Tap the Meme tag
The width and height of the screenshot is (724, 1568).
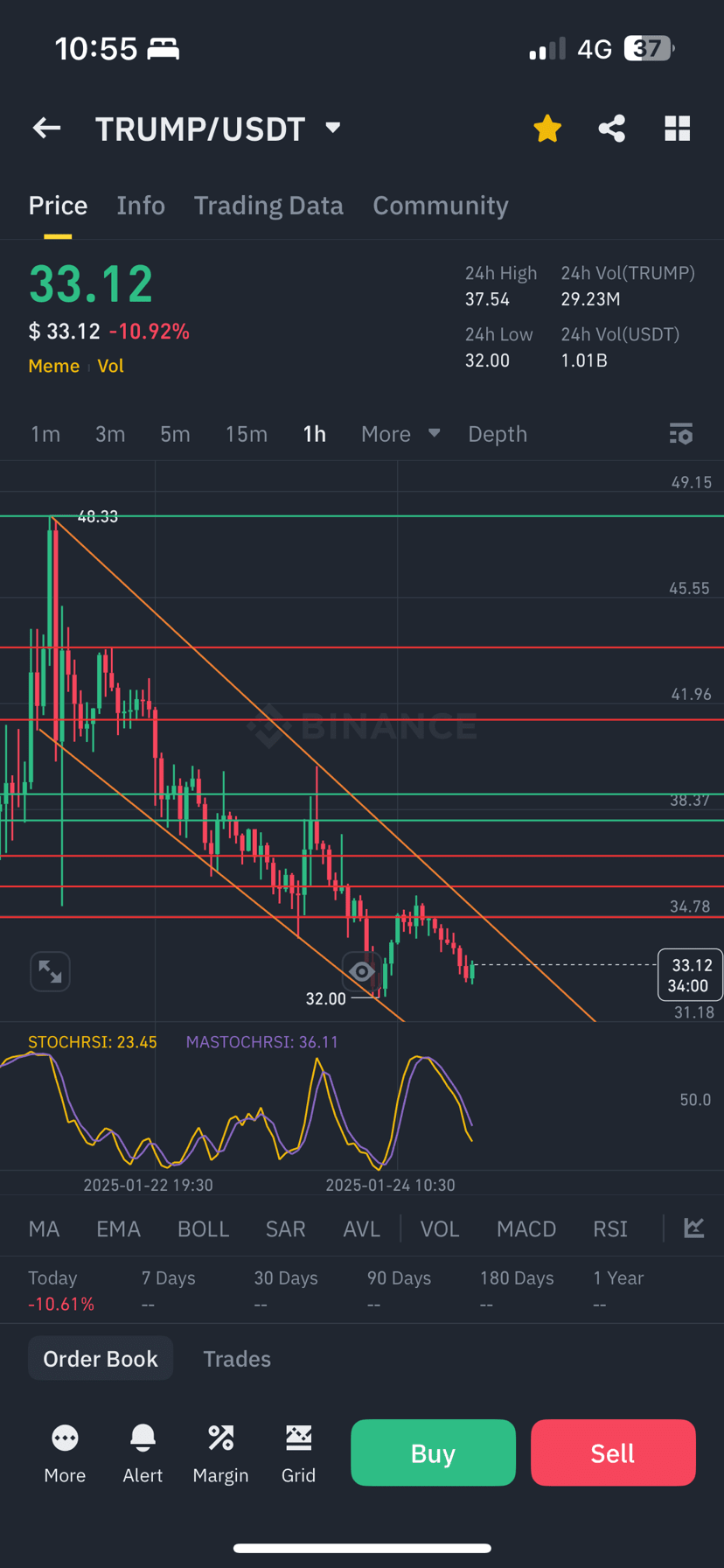(x=53, y=366)
